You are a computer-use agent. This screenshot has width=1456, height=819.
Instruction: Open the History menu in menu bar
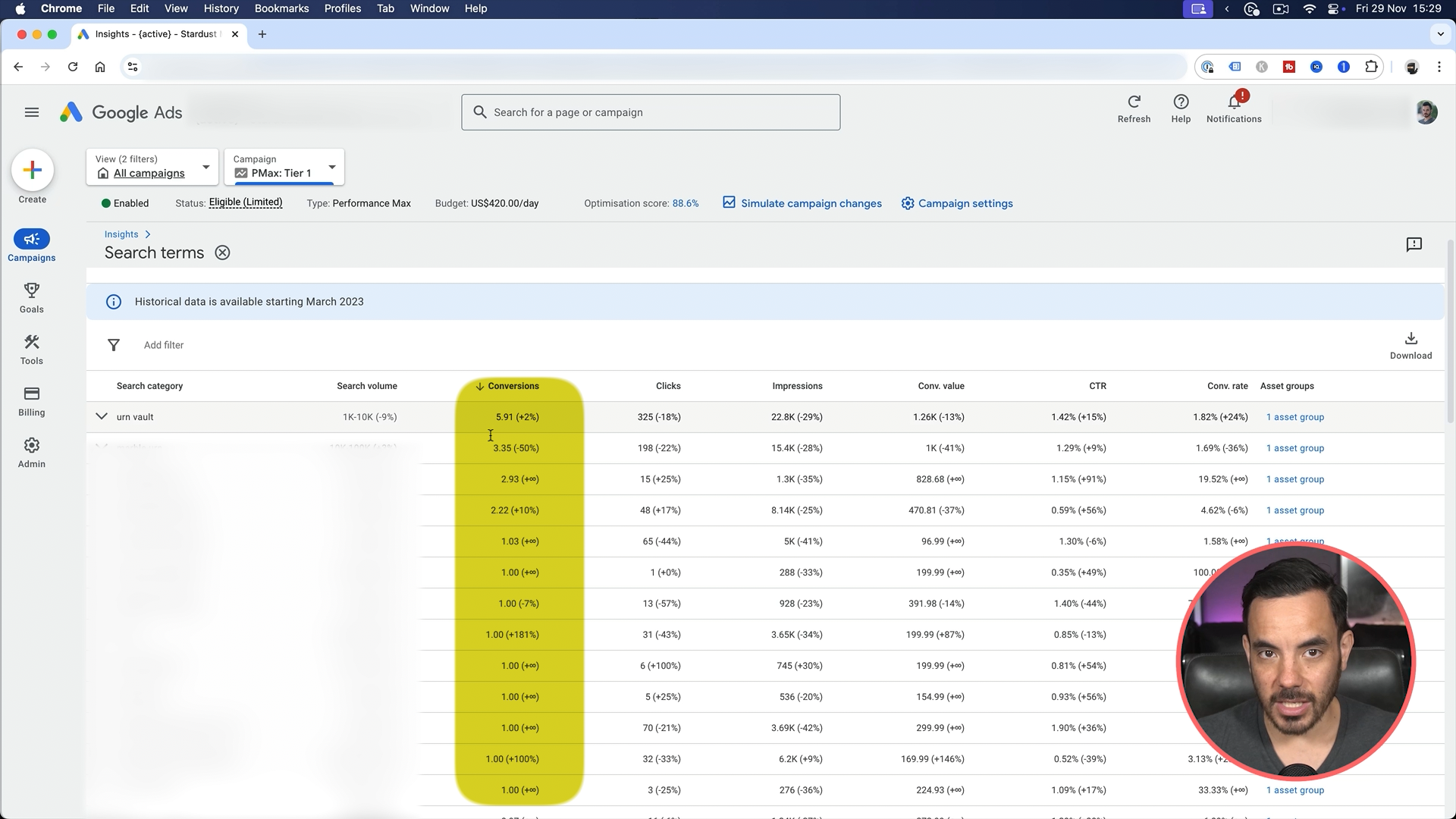(x=221, y=8)
